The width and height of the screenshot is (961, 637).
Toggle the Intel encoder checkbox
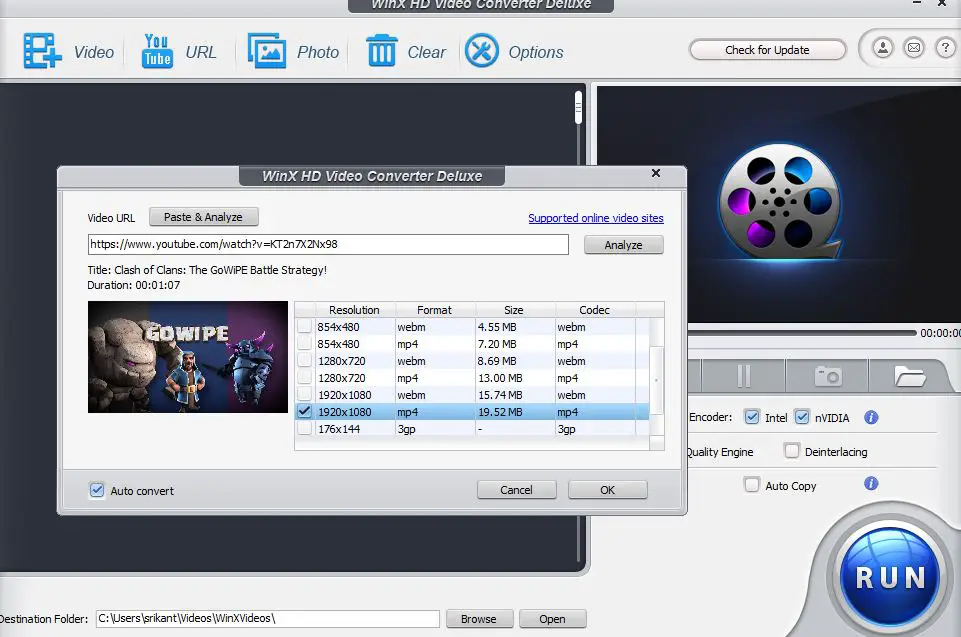click(752, 417)
